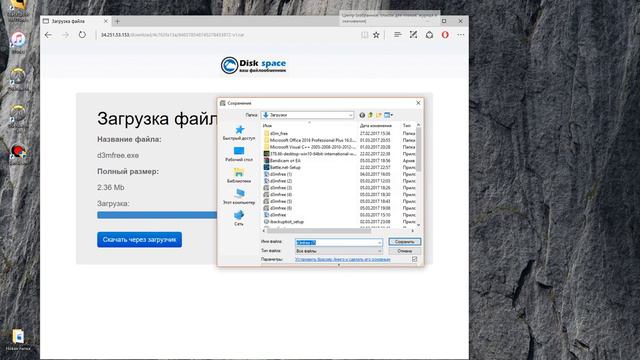The height and width of the screenshot is (360, 640).
Task: Click the blue download progress bar
Action: (x=157, y=215)
